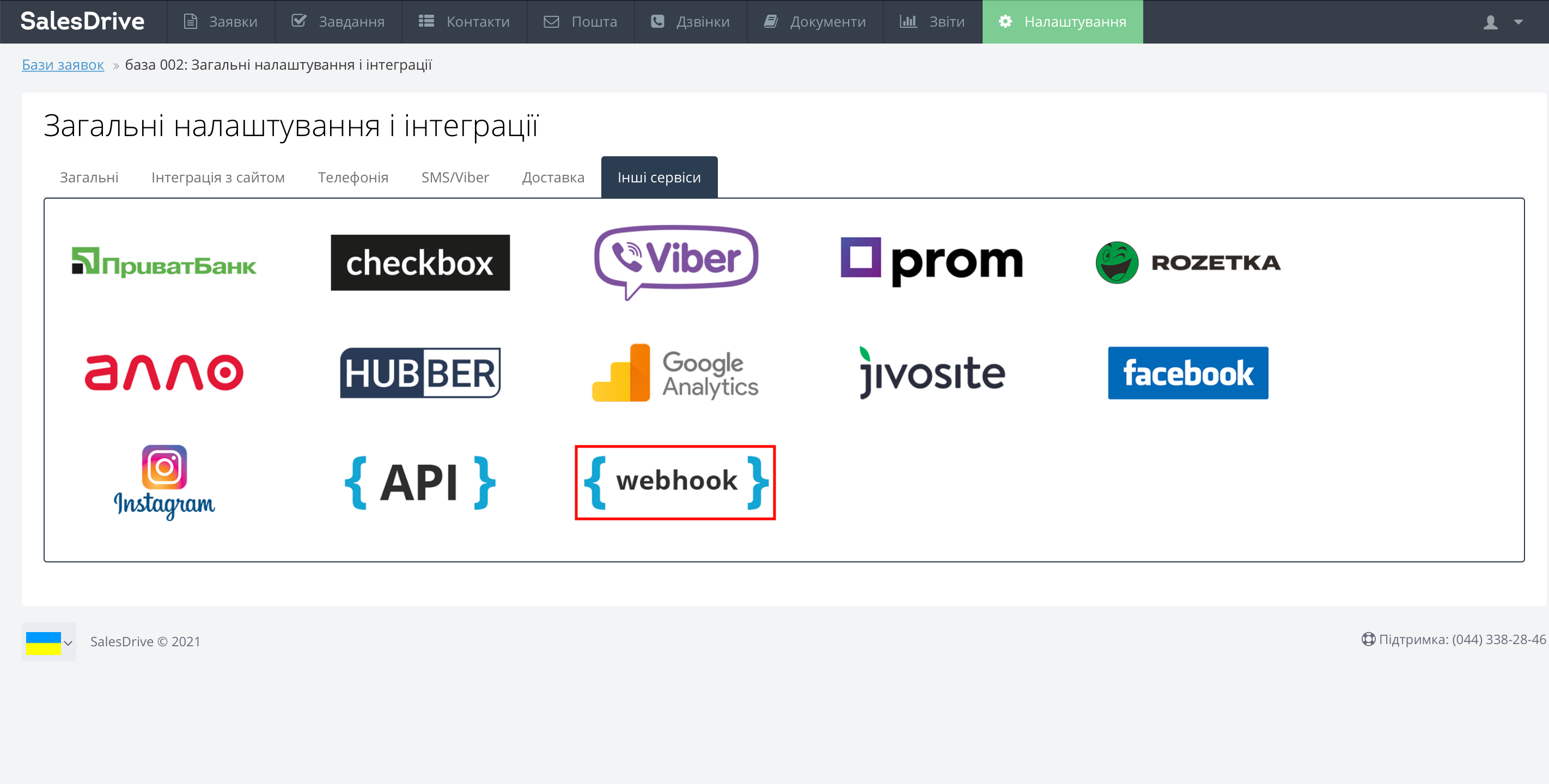Open the Google Analytics integration
1549x784 pixels.
[x=676, y=373]
